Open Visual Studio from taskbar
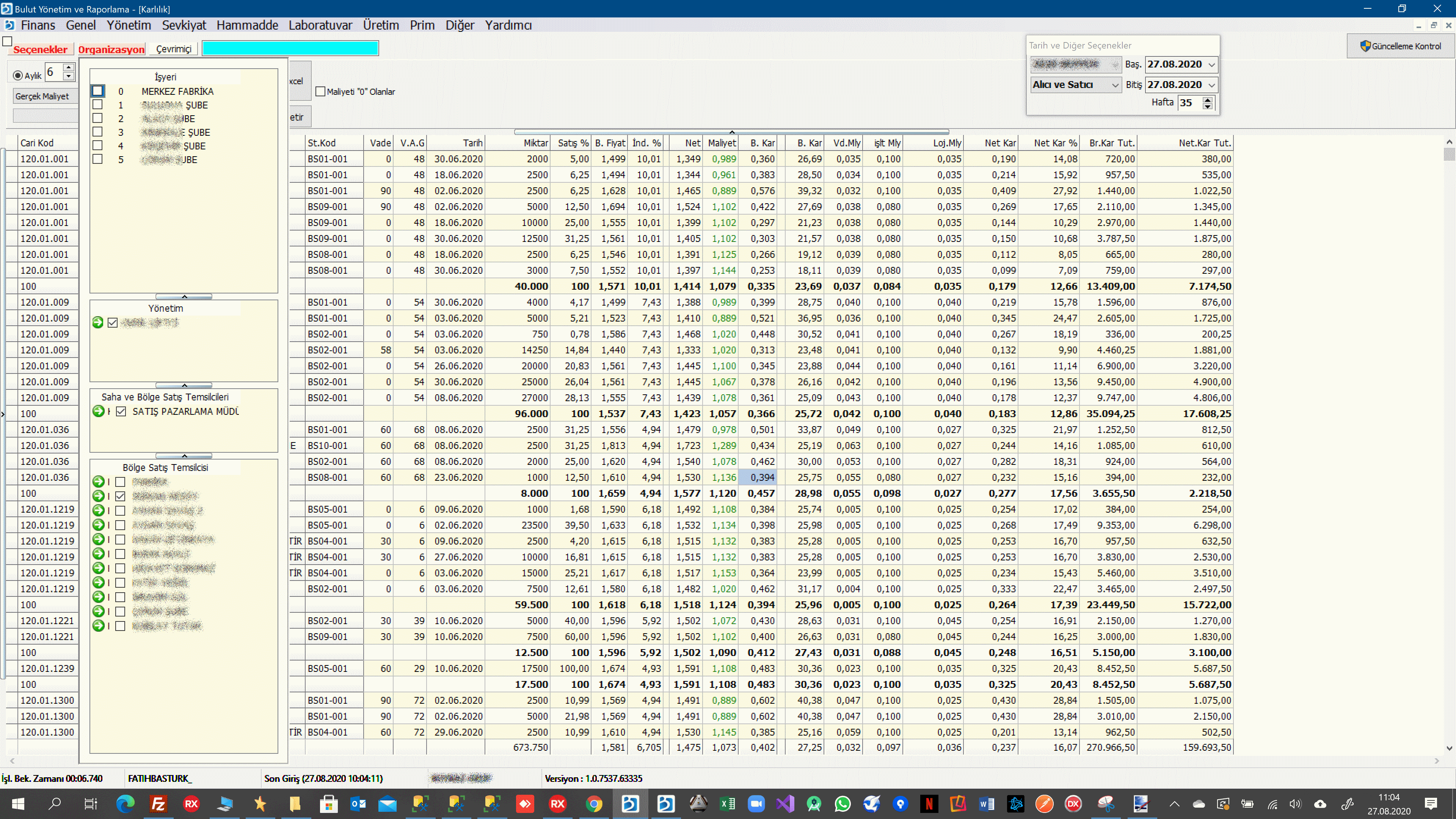The height and width of the screenshot is (819, 1456). 785,804
